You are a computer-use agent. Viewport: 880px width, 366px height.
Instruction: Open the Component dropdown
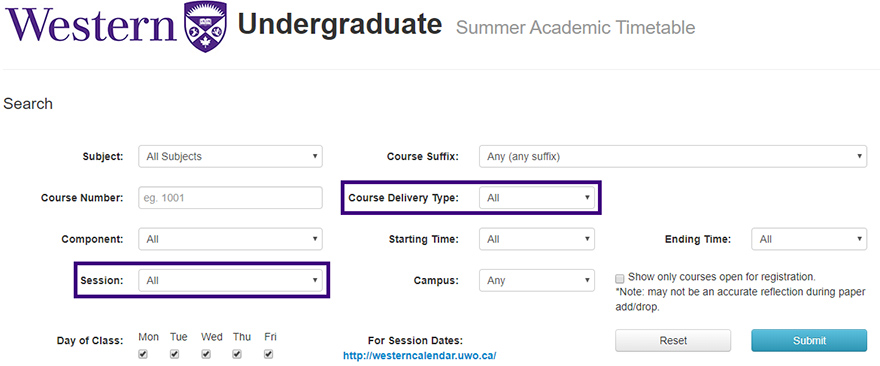click(x=230, y=239)
